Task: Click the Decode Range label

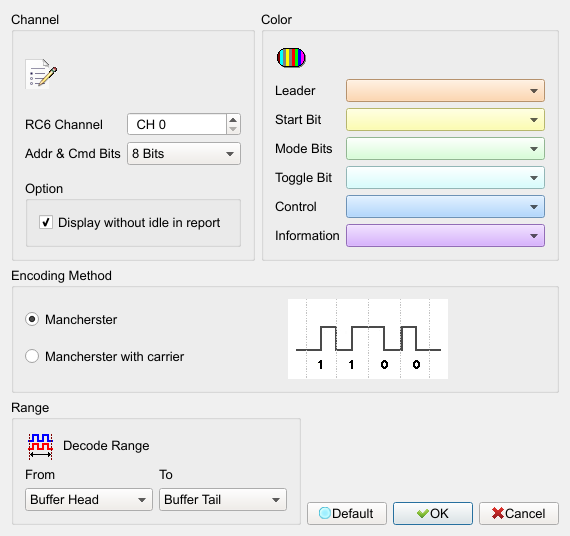Action: 106,446
